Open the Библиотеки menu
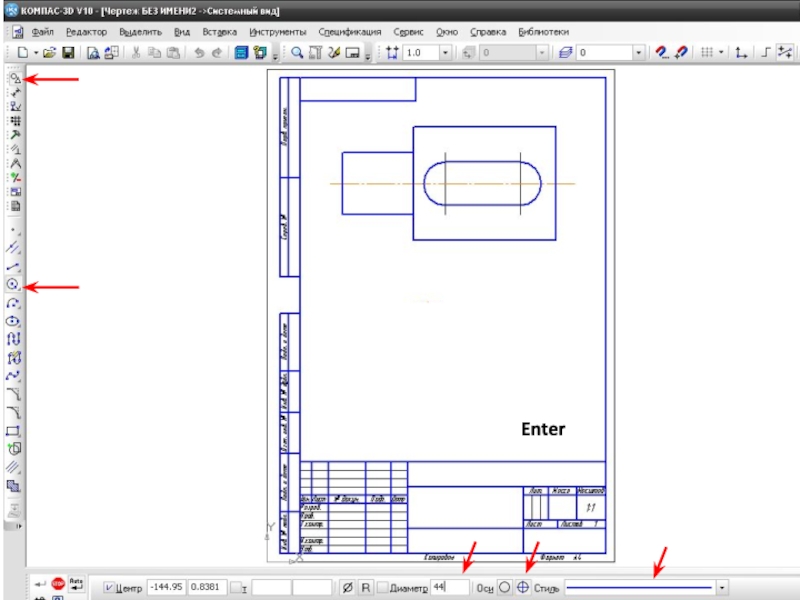This screenshot has height=600, width=800. (x=543, y=32)
